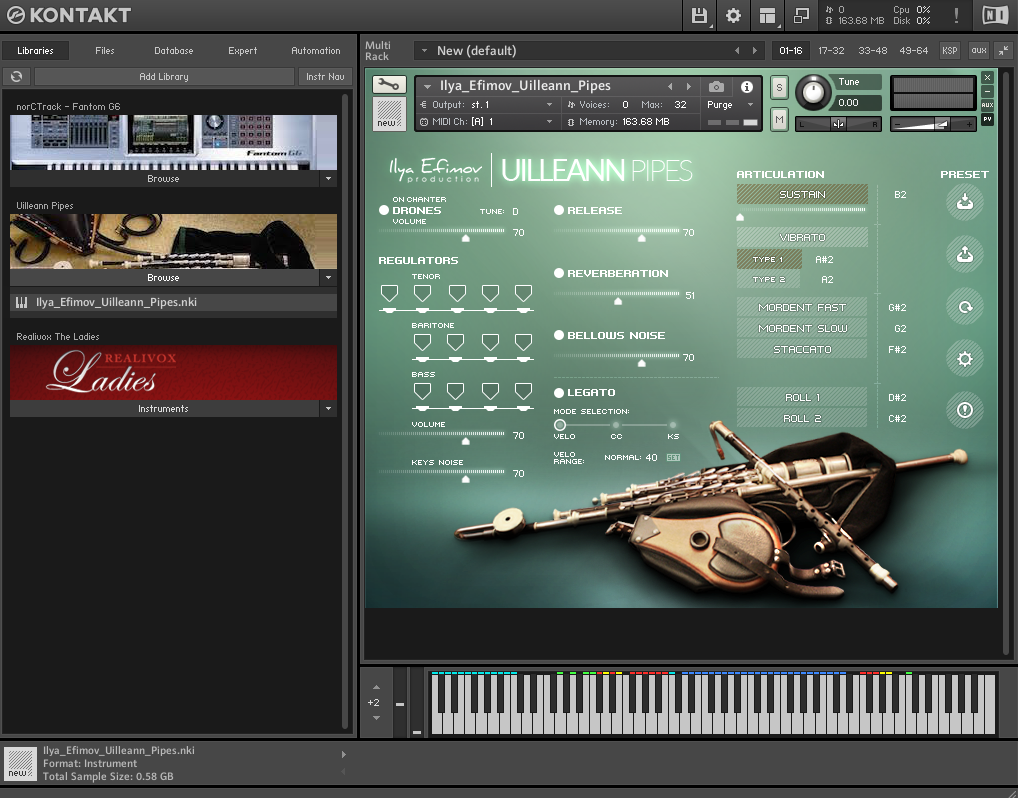Expand the Uilleann Pipes library options arrow
Viewport: 1018px width, 798px height.
pyautogui.click(x=329, y=278)
